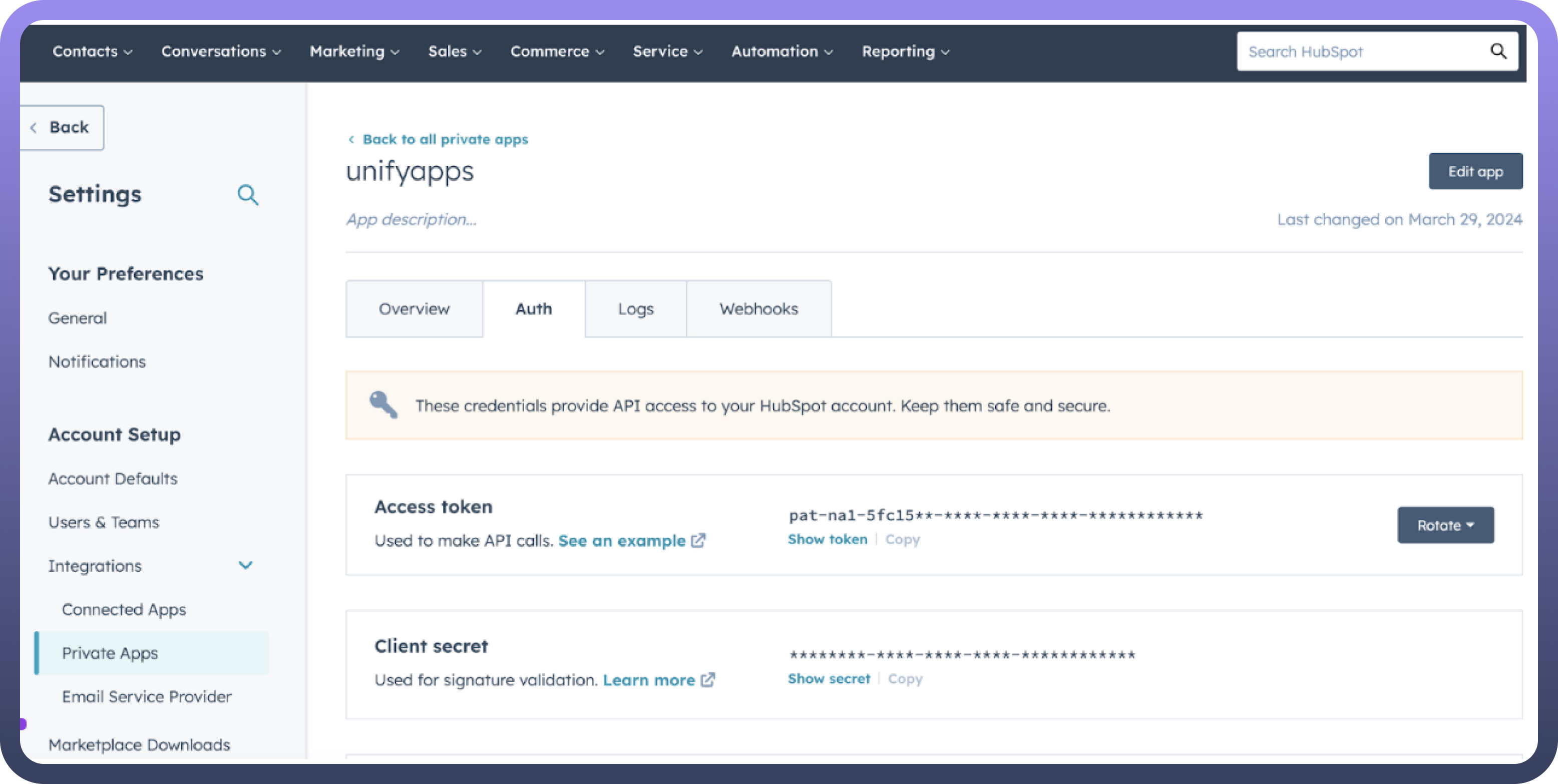
Task: Open the Rotate dropdown button
Action: tap(1445, 525)
